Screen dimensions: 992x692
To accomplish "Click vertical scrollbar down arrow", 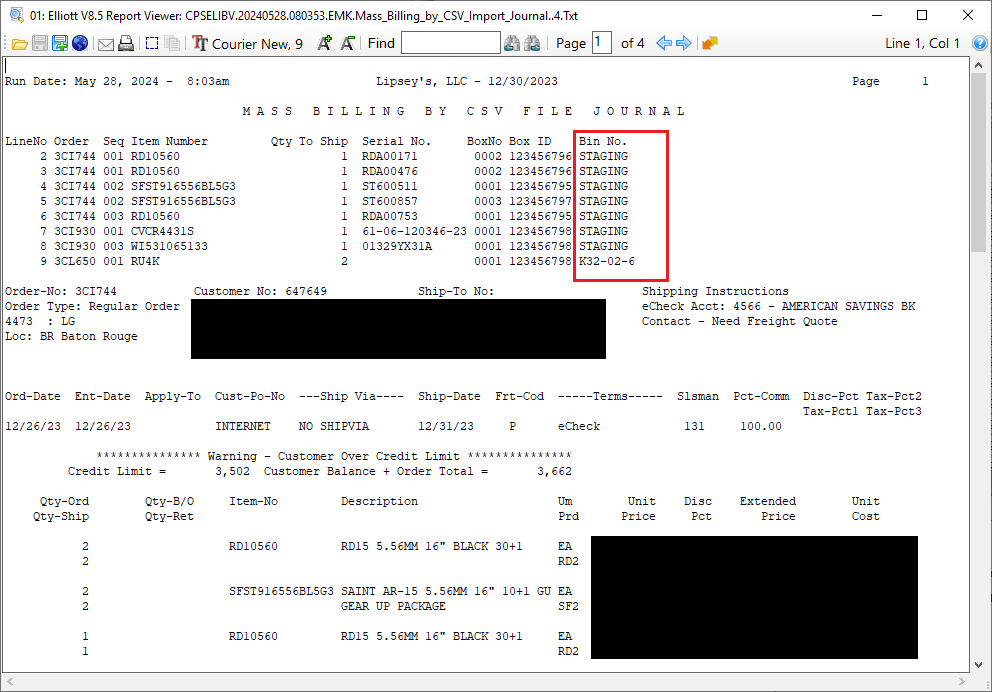I will [978, 665].
